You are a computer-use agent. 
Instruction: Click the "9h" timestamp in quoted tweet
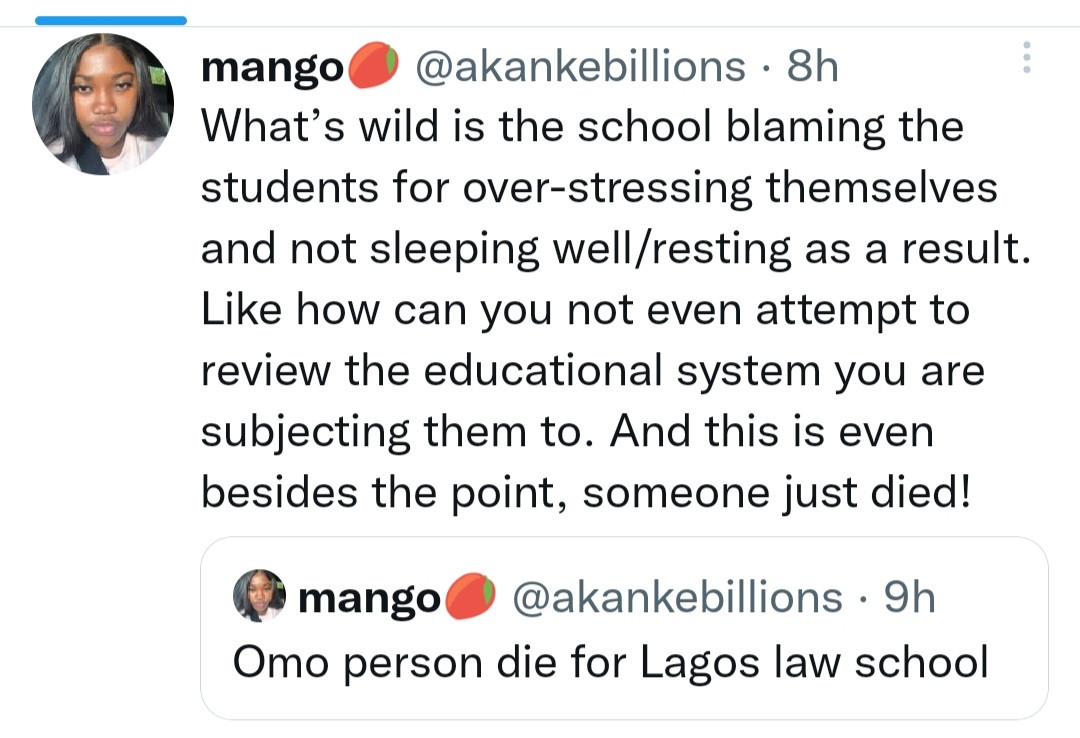(910, 597)
